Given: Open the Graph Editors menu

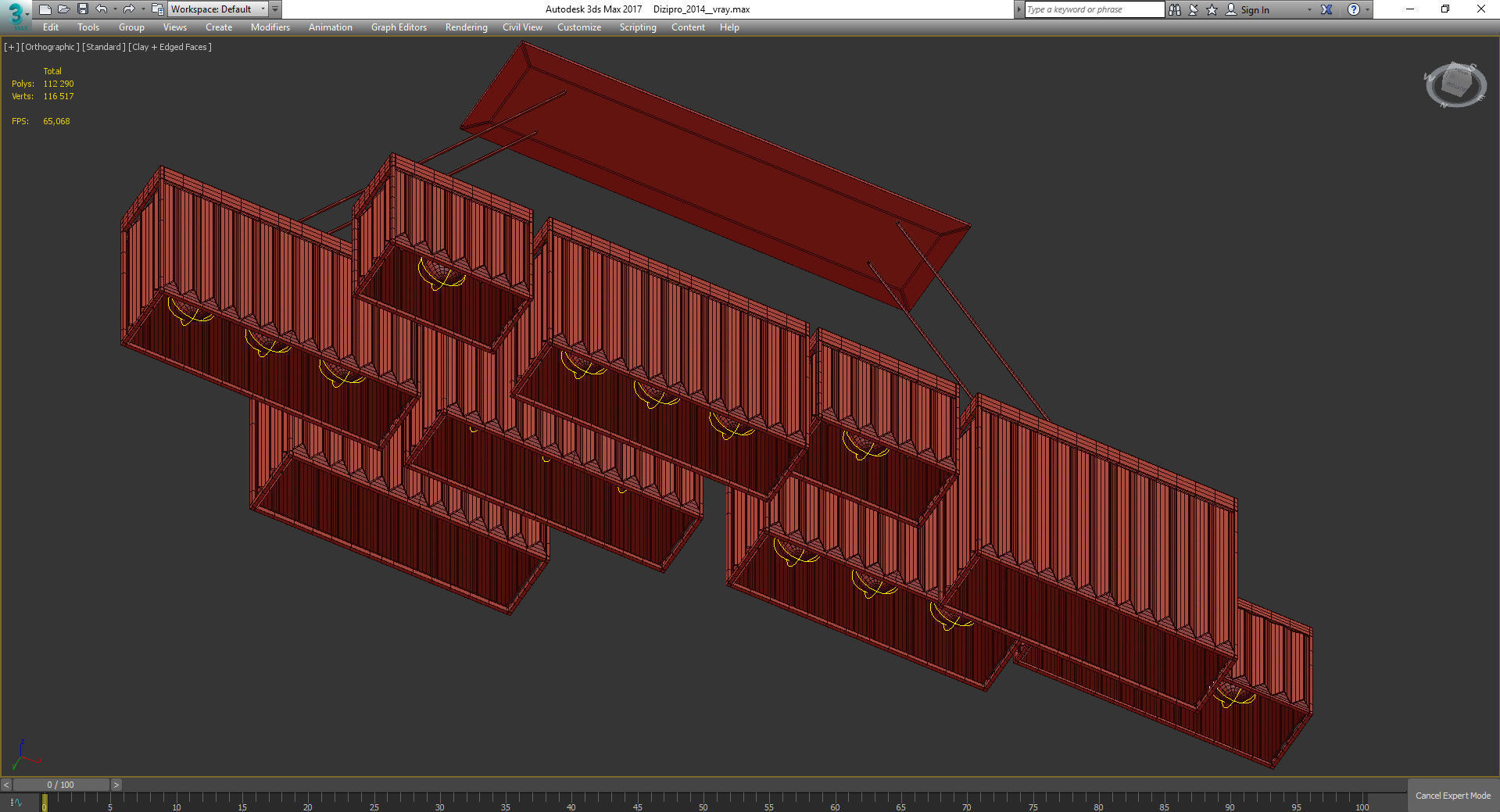Looking at the screenshot, I should [x=399, y=27].
